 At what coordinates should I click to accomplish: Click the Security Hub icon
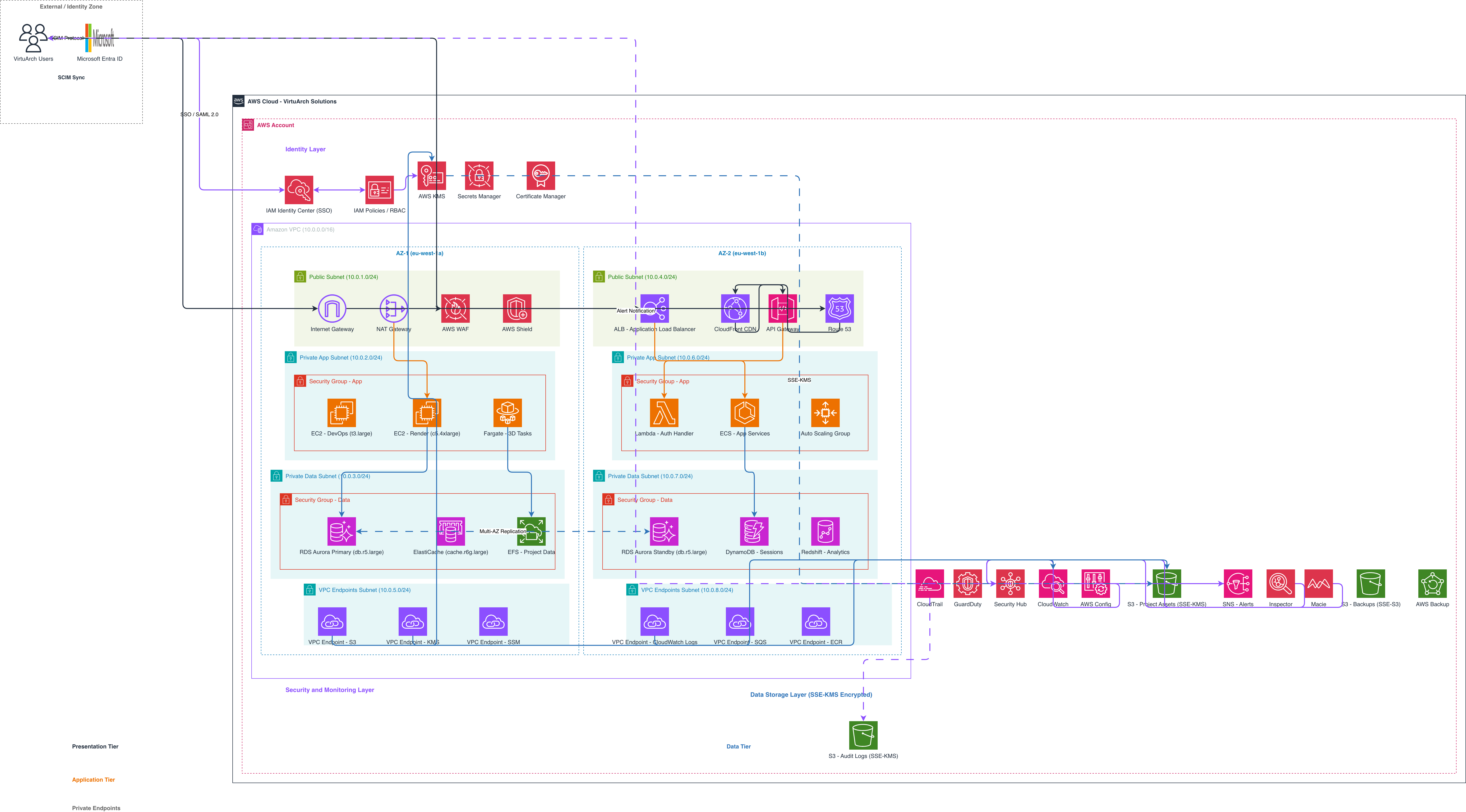pos(1010,584)
